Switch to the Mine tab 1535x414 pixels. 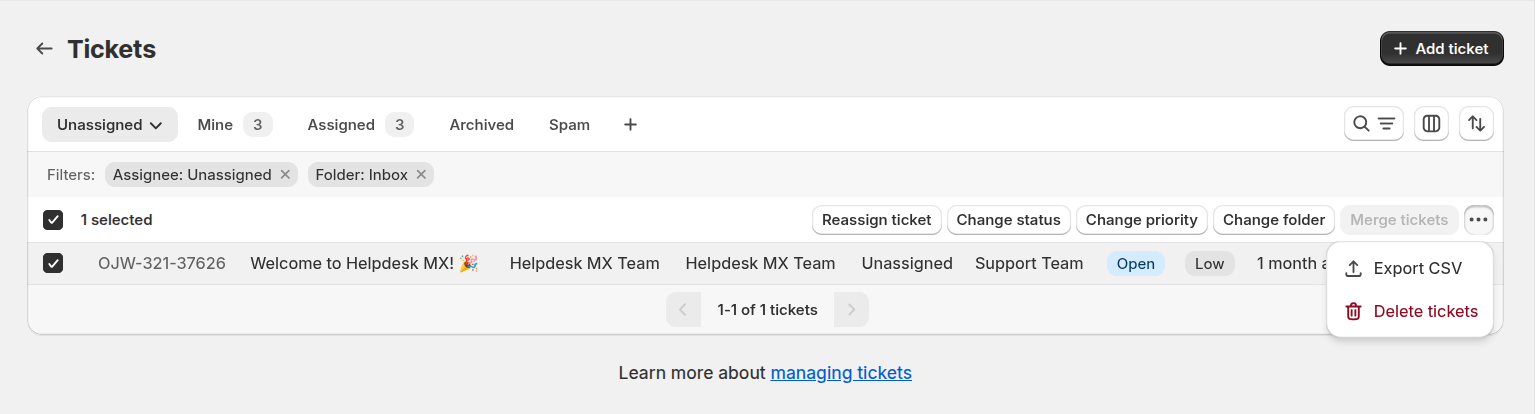coord(232,125)
